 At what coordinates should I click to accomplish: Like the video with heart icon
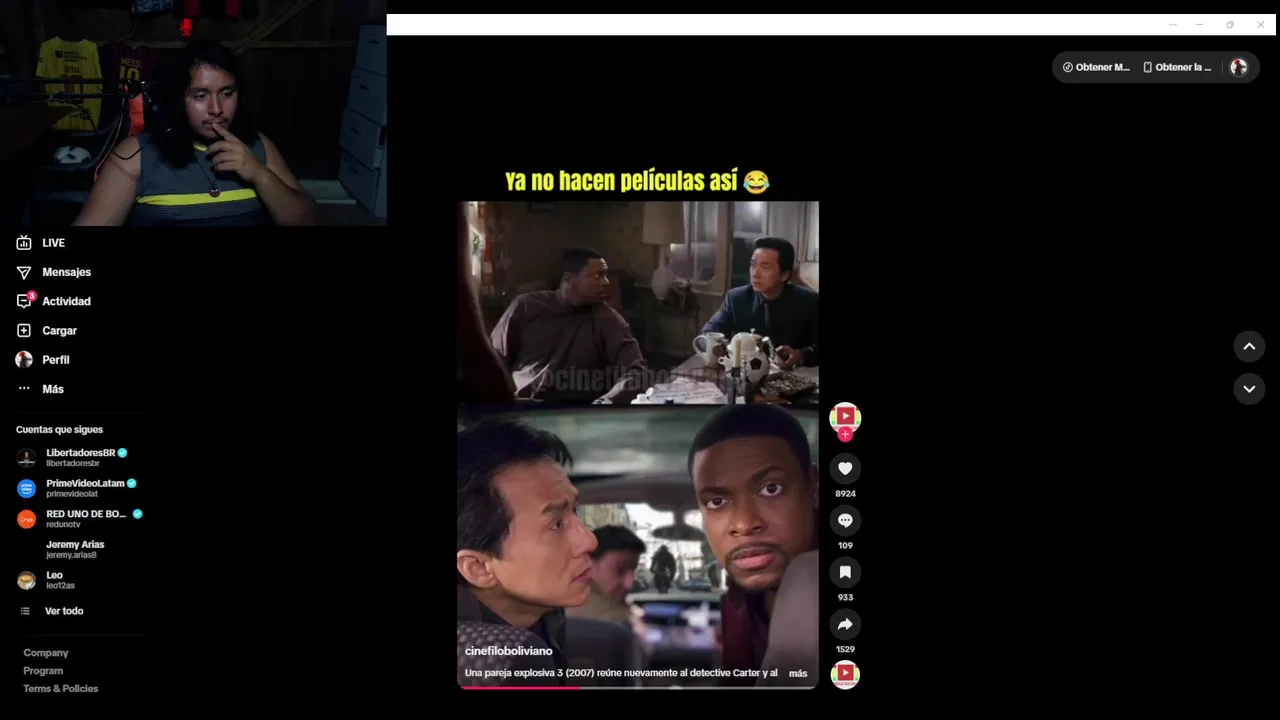(x=845, y=468)
